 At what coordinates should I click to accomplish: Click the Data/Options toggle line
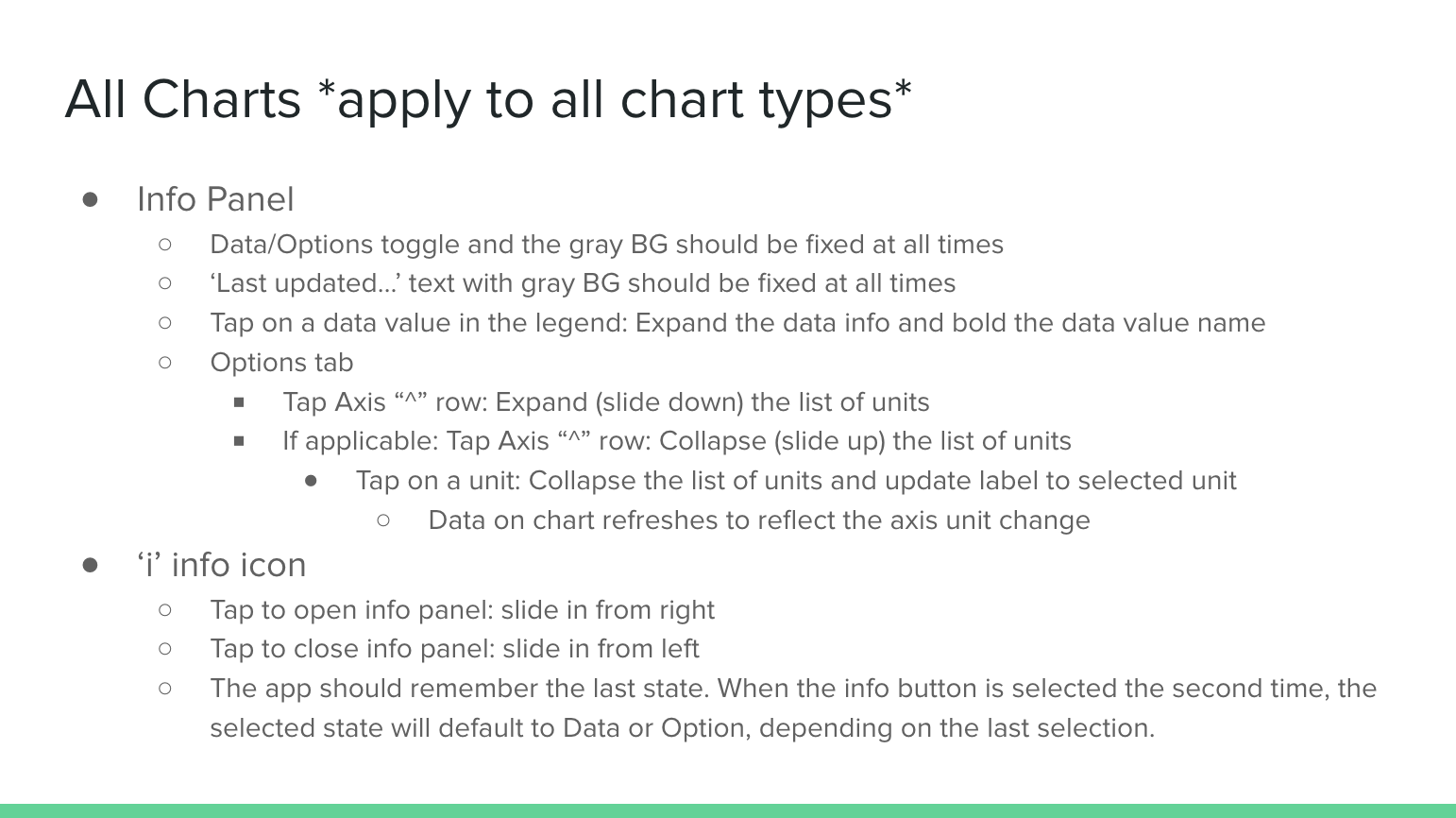click(x=606, y=245)
